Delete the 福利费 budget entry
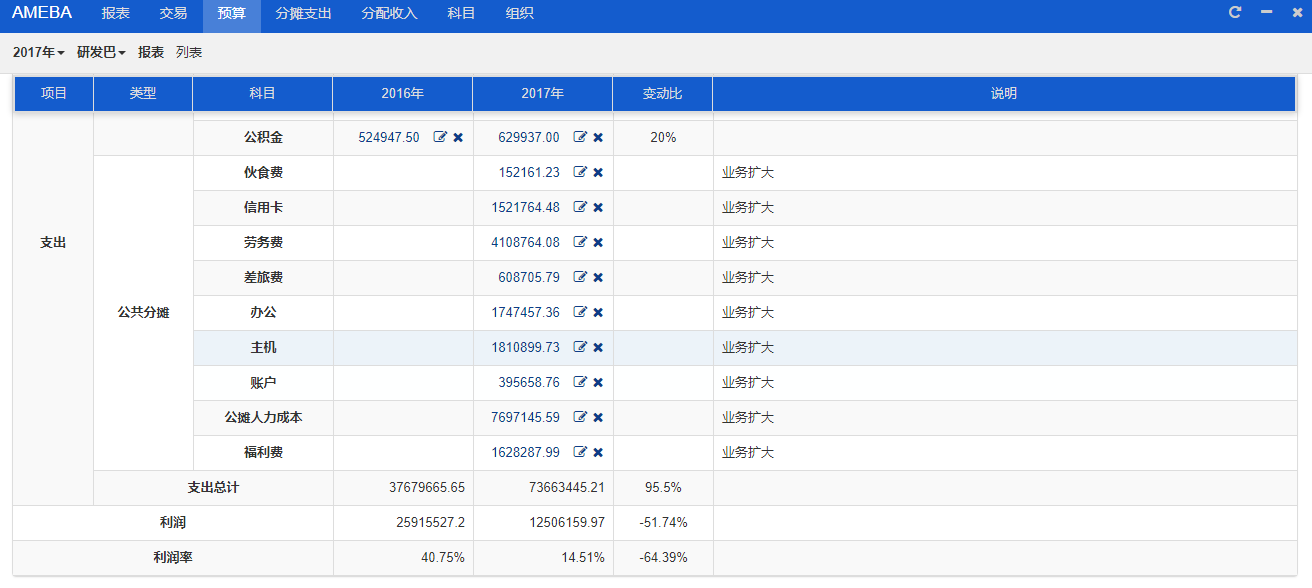Viewport: 1312px width, 588px height. [598, 452]
